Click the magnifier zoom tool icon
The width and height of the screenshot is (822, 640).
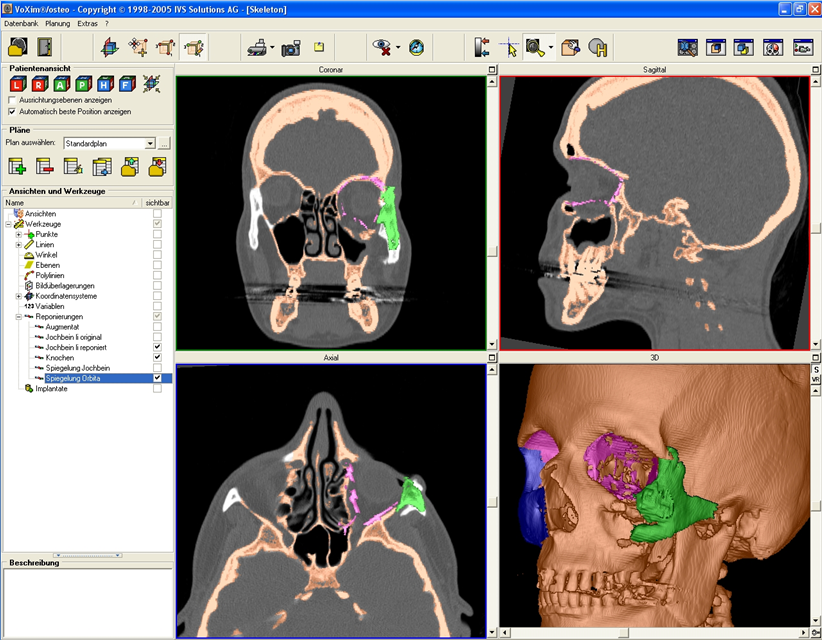[536, 47]
